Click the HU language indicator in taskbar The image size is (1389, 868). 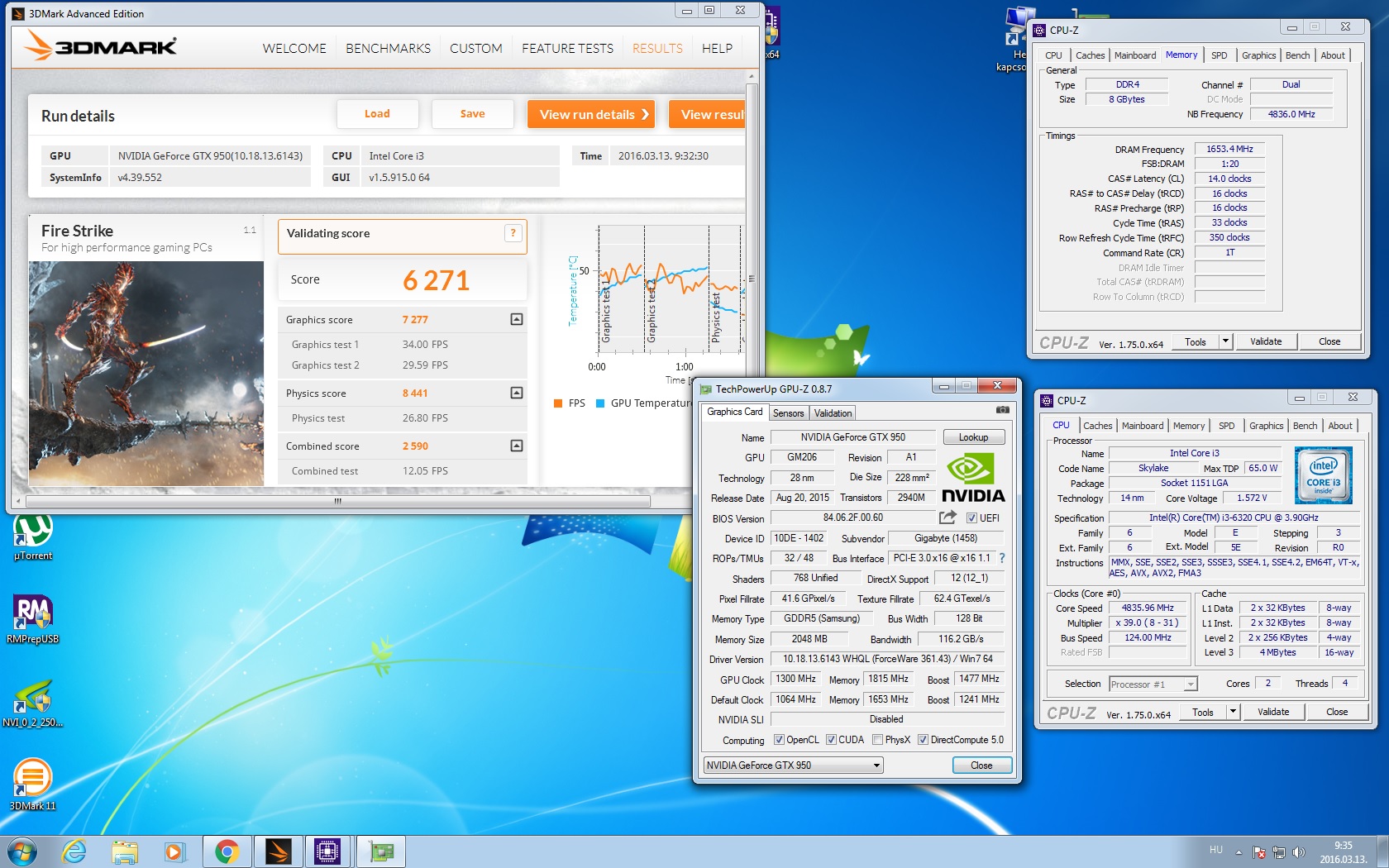[x=1215, y=850]
